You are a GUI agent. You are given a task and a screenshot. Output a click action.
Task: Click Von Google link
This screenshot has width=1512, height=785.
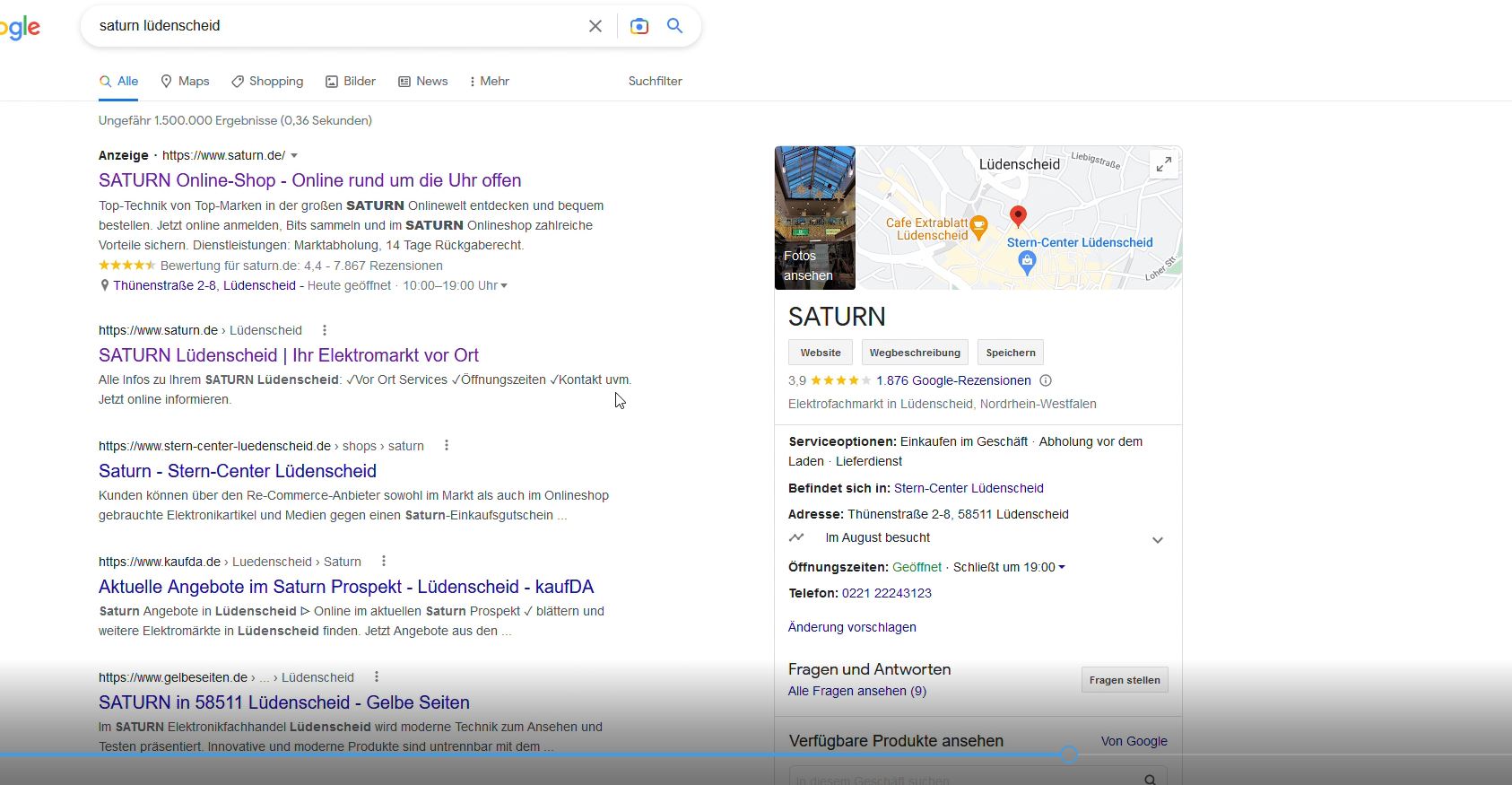(x=1134, y=741)
